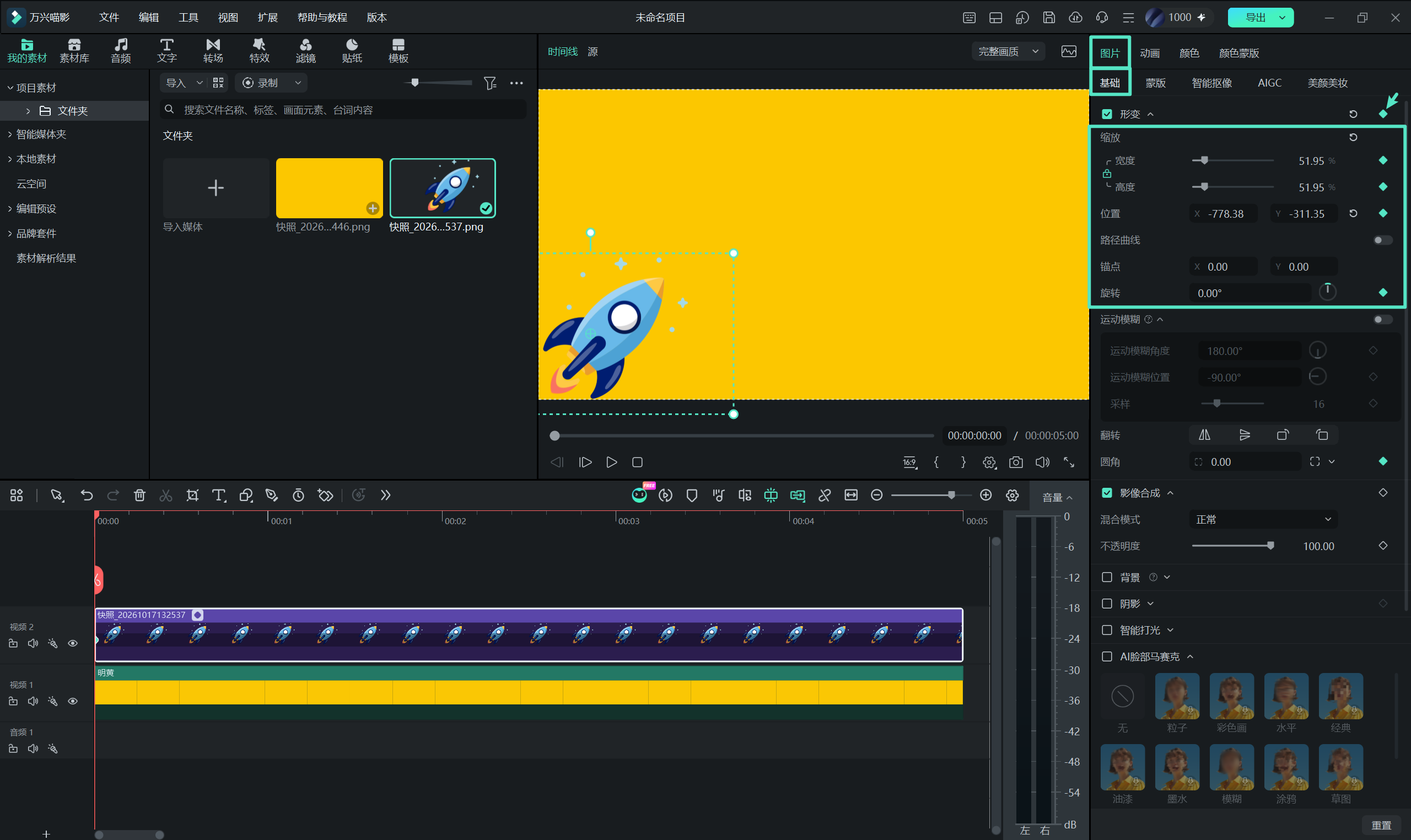Image resolution: width=1411 pixels, height=840 pixels.
Task: Click the save project icon in title bar
Action: click(1049, 18)
